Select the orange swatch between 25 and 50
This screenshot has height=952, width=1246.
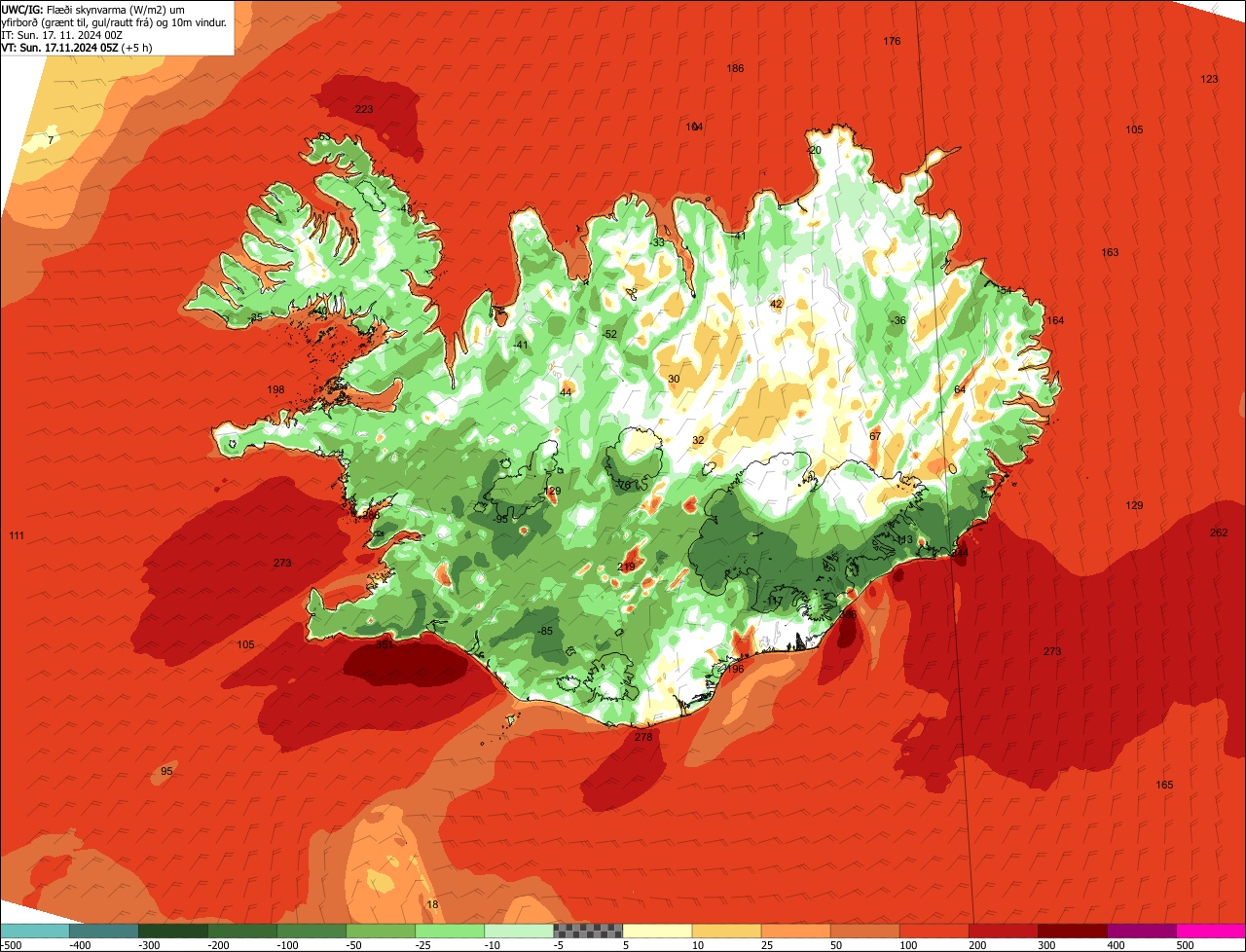(795, 931)
